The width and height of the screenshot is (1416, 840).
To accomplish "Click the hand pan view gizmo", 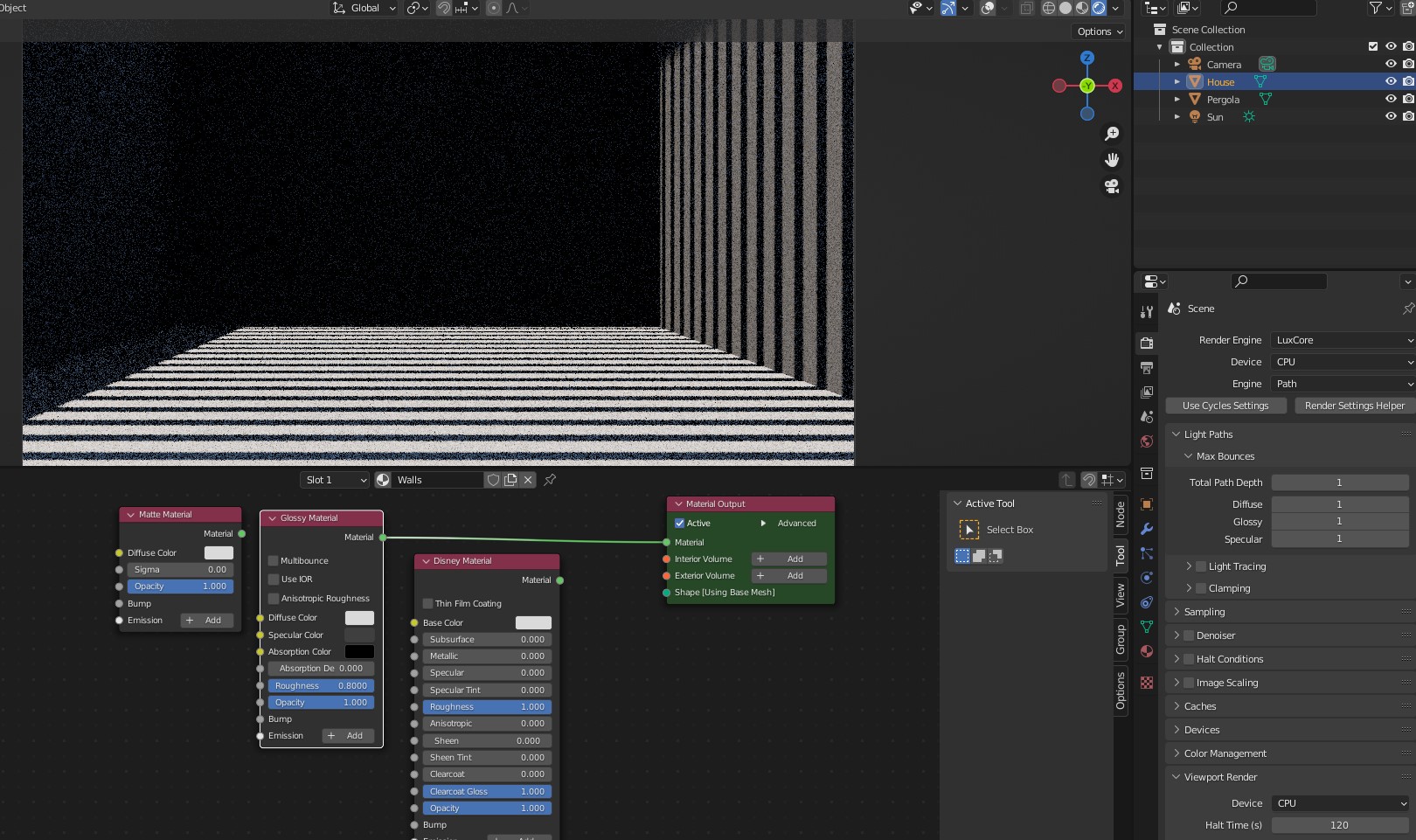I will [1112, 160].
